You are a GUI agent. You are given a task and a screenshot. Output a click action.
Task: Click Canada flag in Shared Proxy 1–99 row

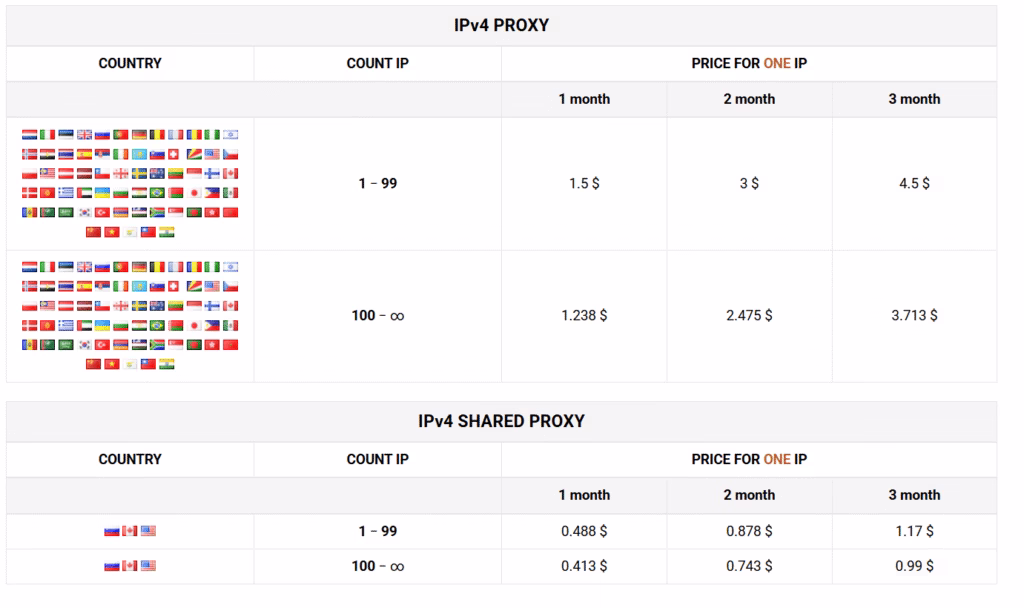point(130,531)
